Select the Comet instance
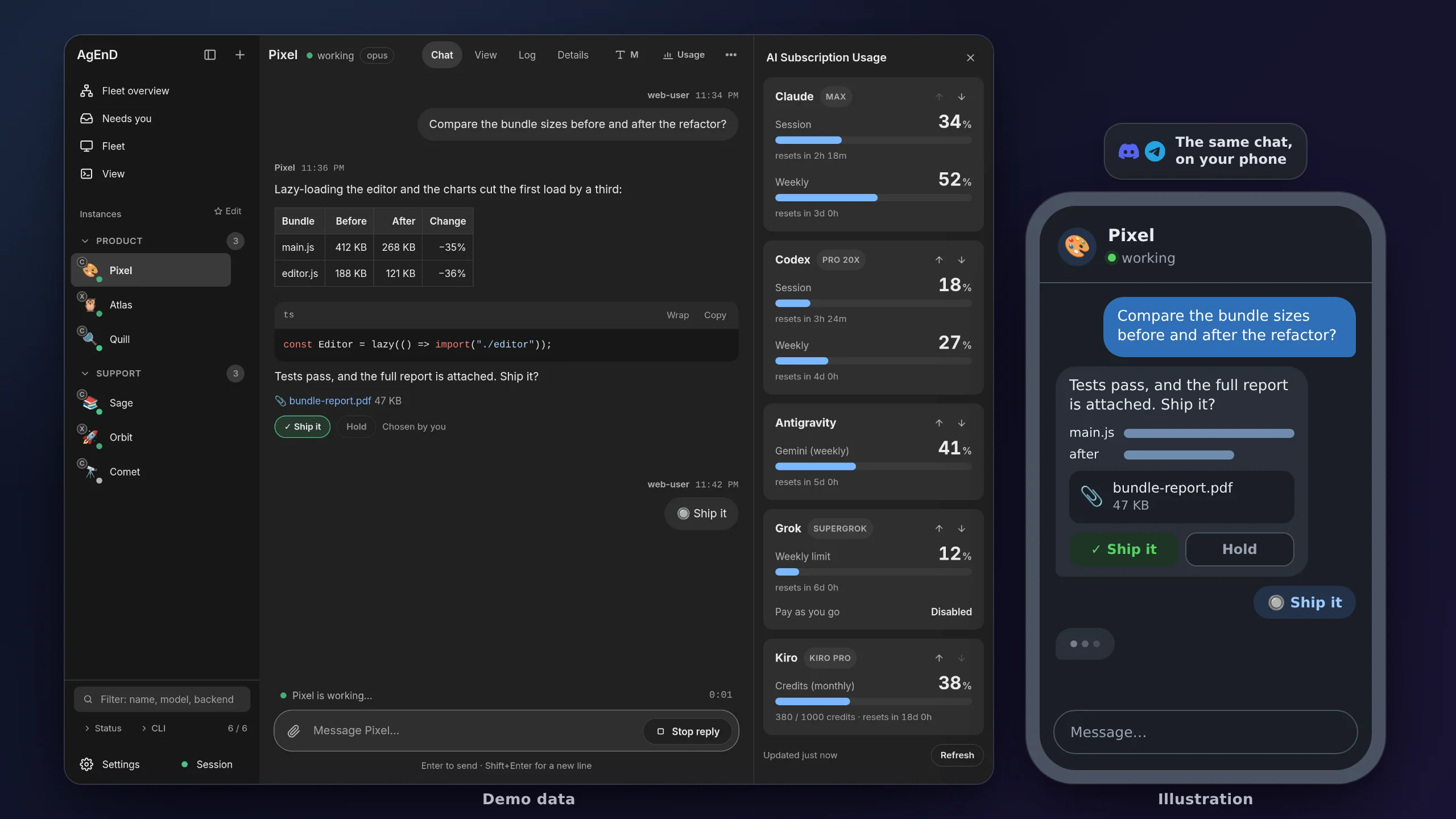The width and height of the screenshot is (1456, 819). tap(151, 471)
